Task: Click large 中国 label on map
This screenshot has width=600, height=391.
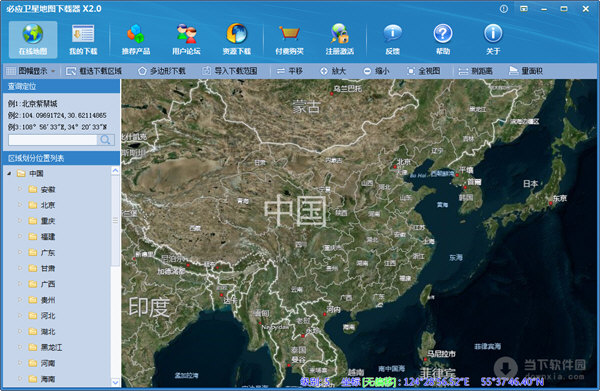Action: [295, 210]
